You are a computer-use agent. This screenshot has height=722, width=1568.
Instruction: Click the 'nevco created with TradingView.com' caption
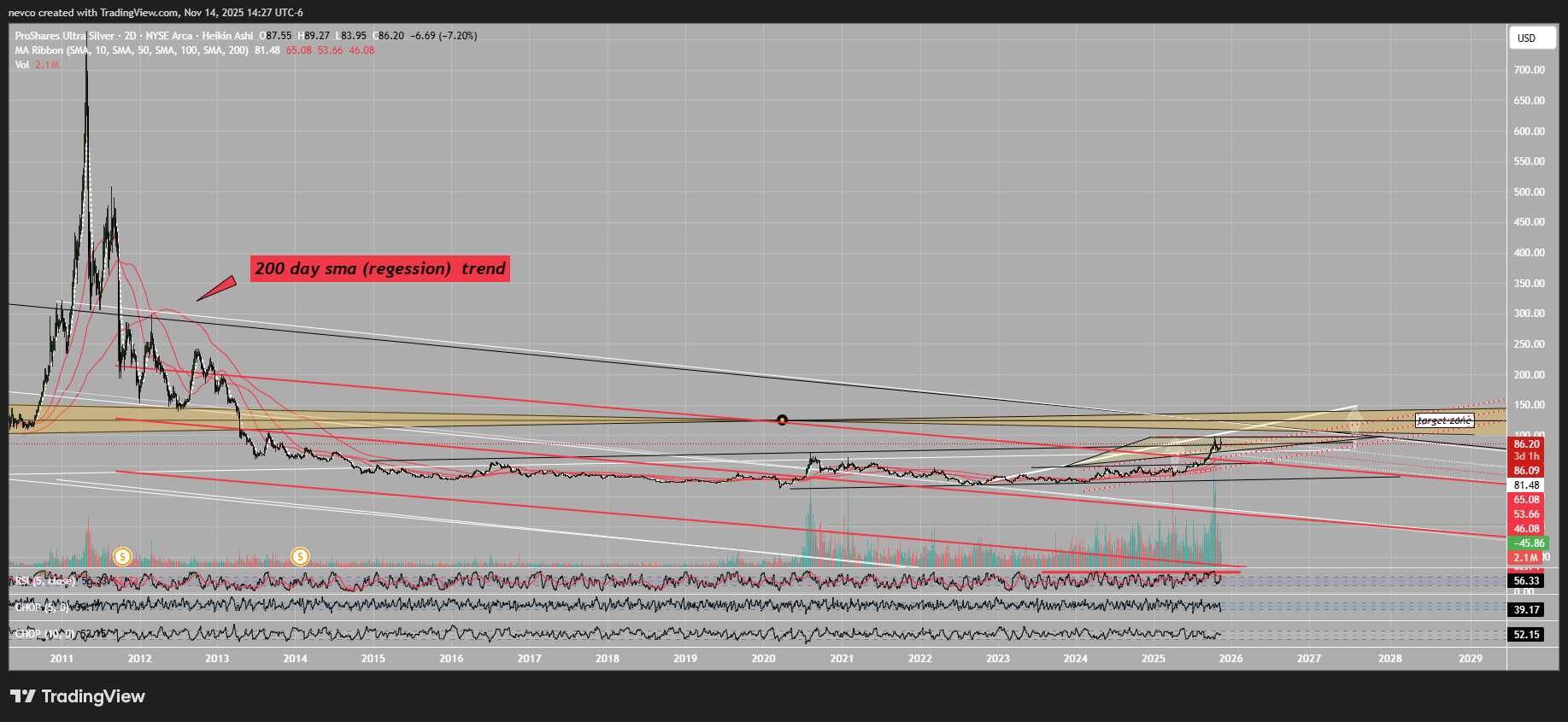156,13
